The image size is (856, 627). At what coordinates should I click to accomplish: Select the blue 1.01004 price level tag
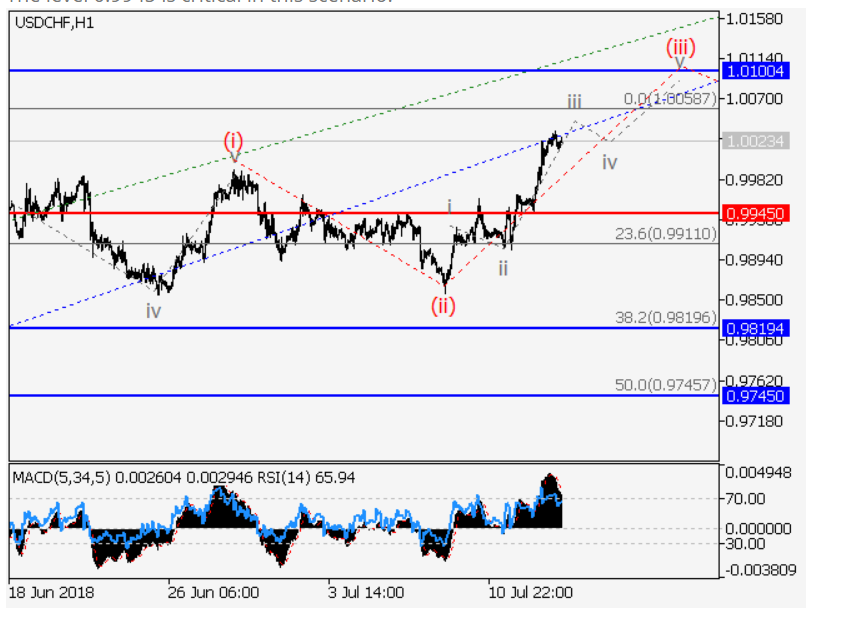pos(756,71)
